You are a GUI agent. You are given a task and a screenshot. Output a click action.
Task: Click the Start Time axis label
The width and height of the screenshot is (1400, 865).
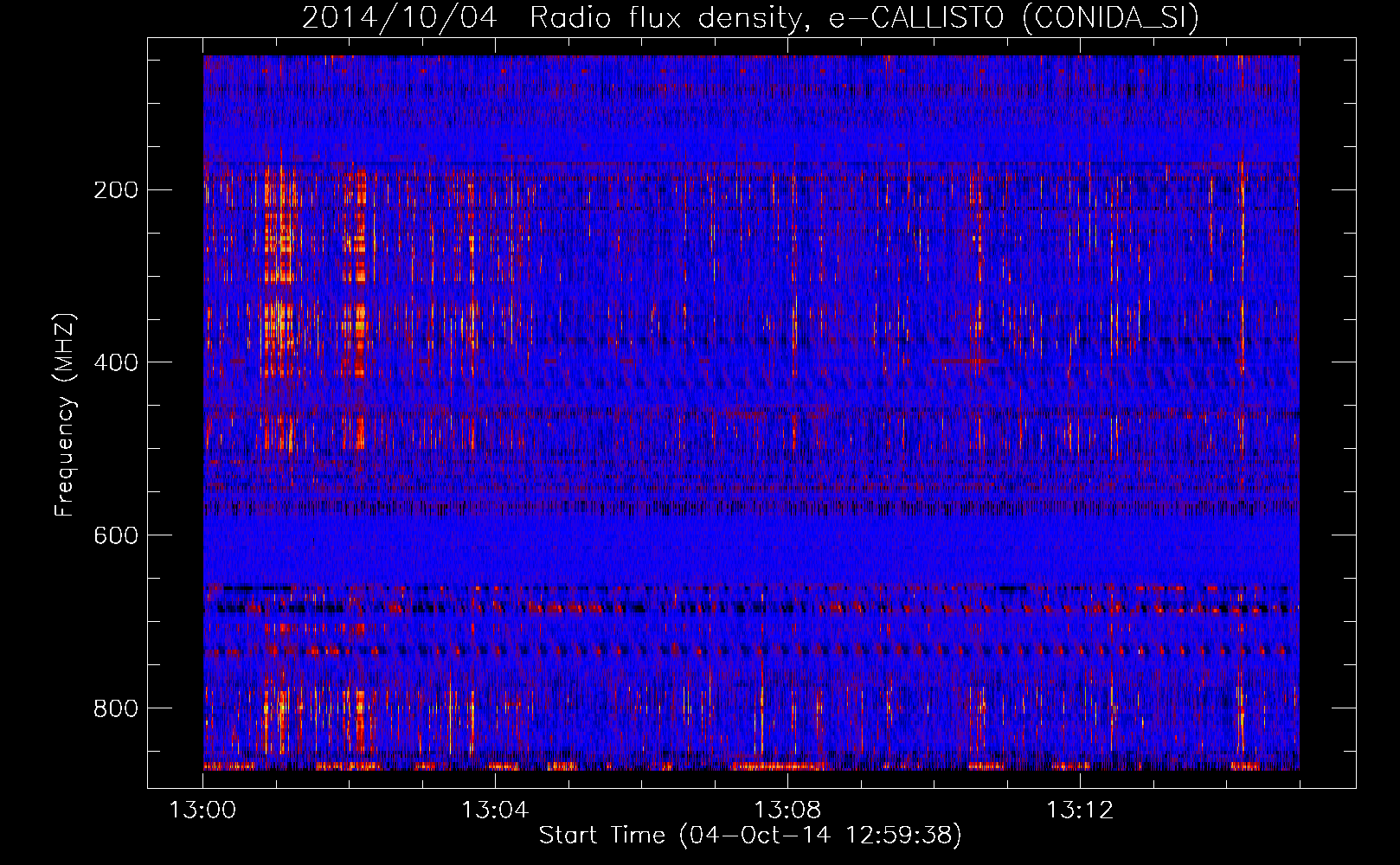(x=750, y=835)
